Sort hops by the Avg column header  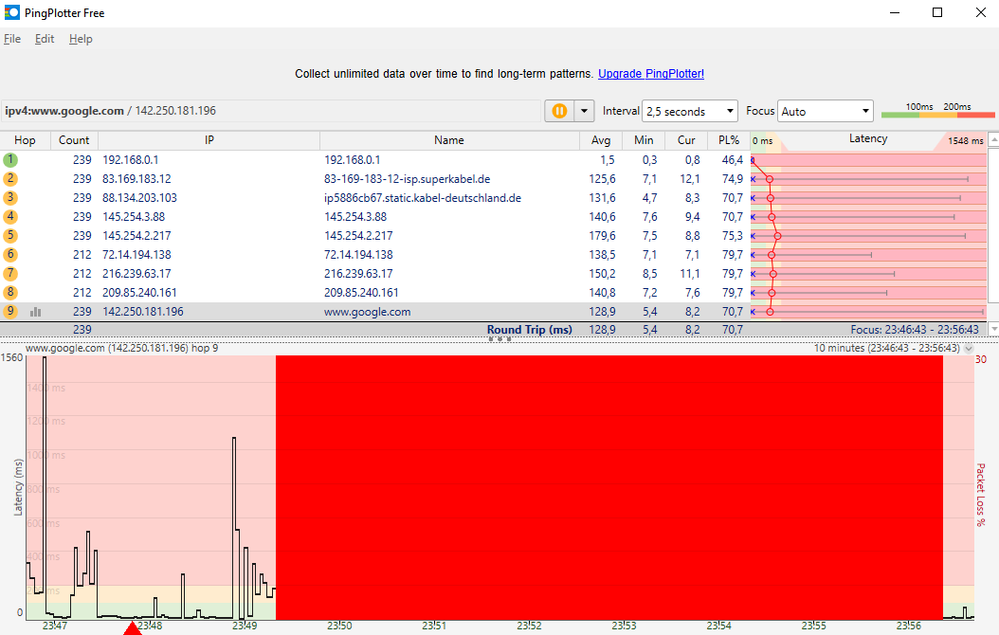[601, 140]
